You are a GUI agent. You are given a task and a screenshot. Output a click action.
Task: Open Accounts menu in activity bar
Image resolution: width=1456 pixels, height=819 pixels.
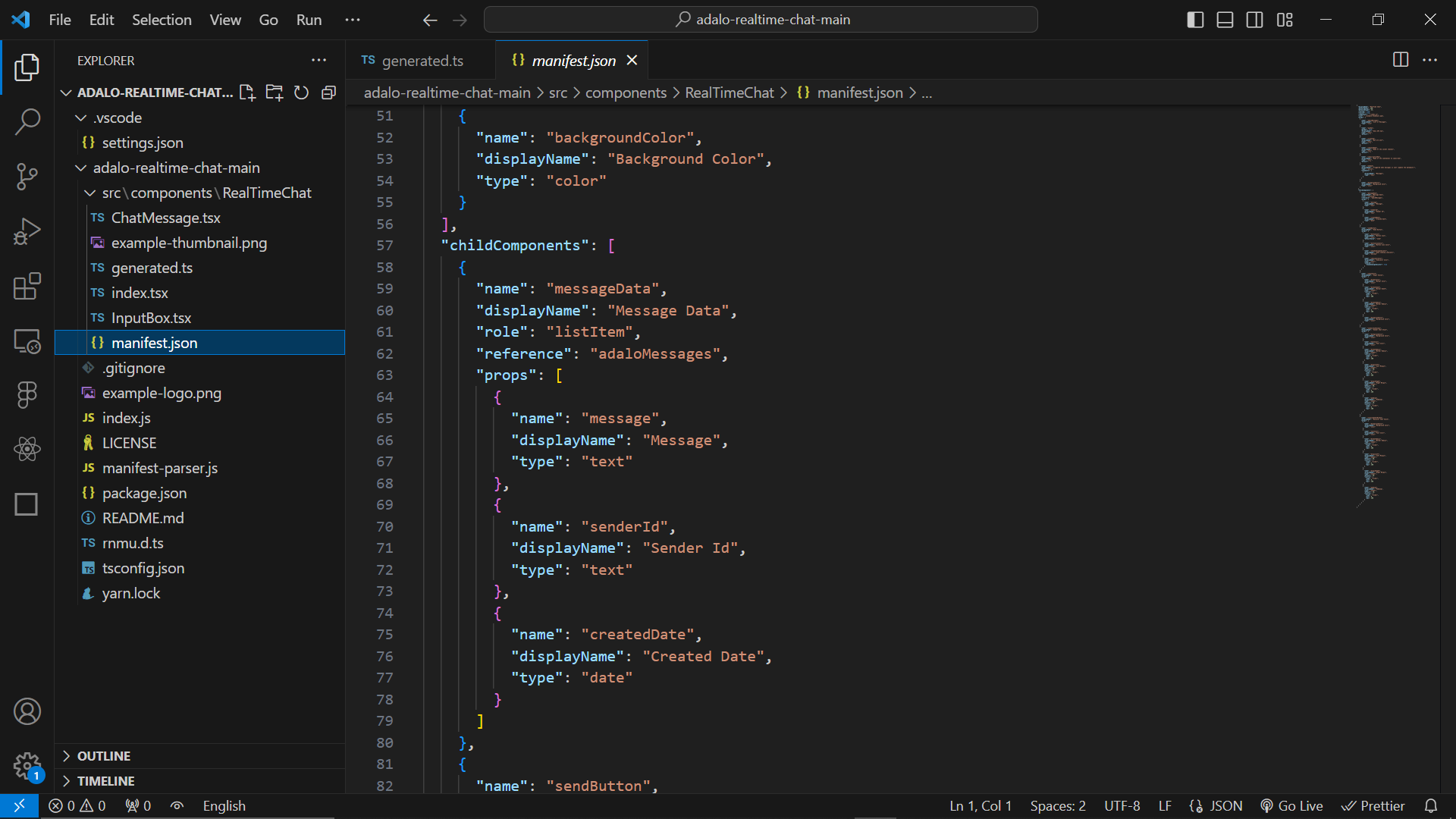click(27, 711)
